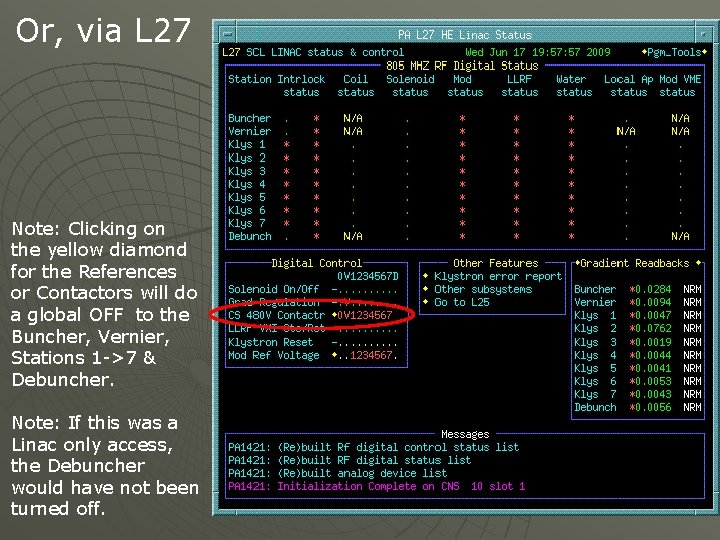Viewport: 720px width, 540px height.
Task: Select the CS 480V Contactr label
Action: (276, 315)
